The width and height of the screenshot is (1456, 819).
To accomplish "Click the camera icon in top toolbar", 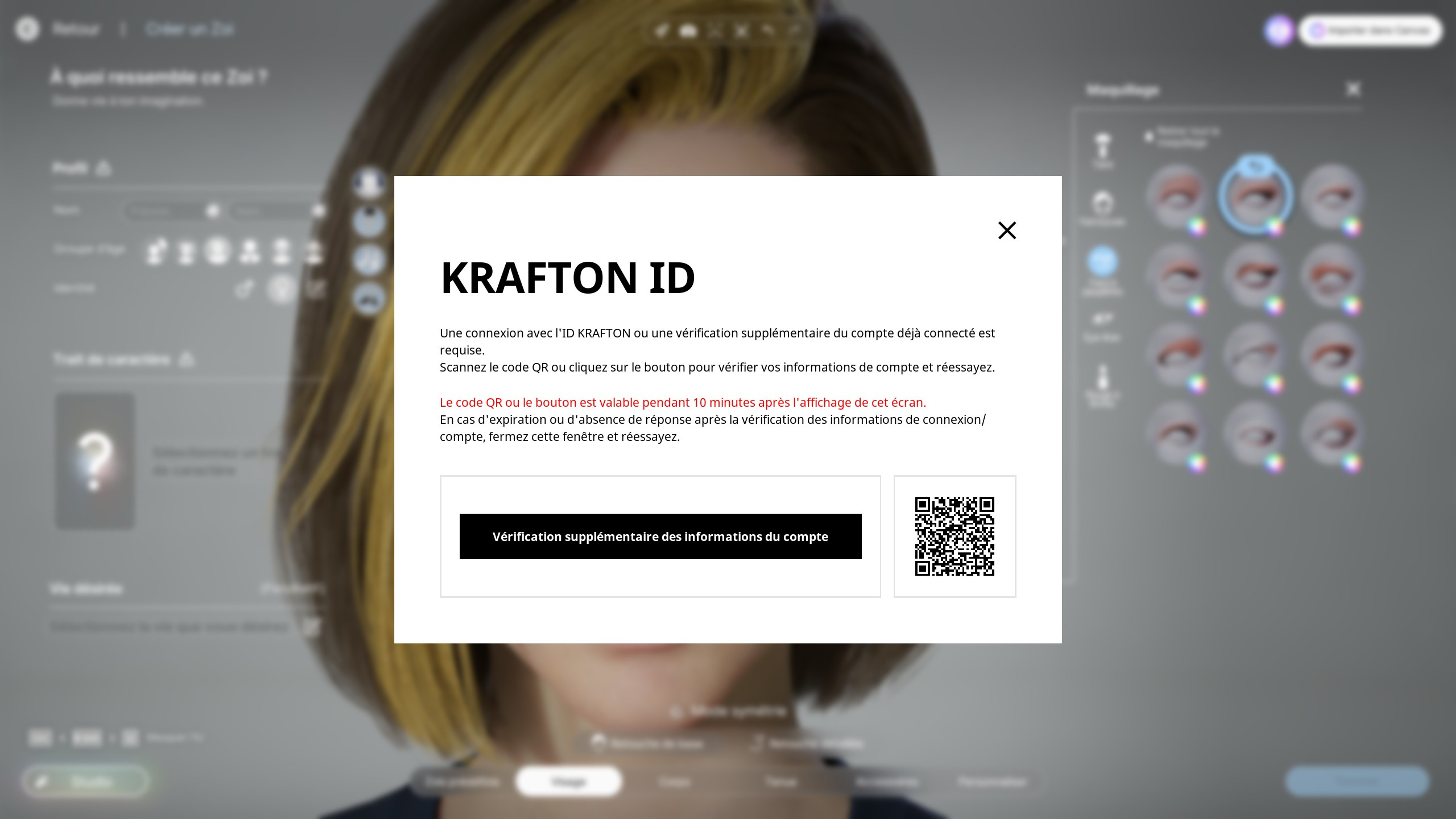I will click(688, 30).
